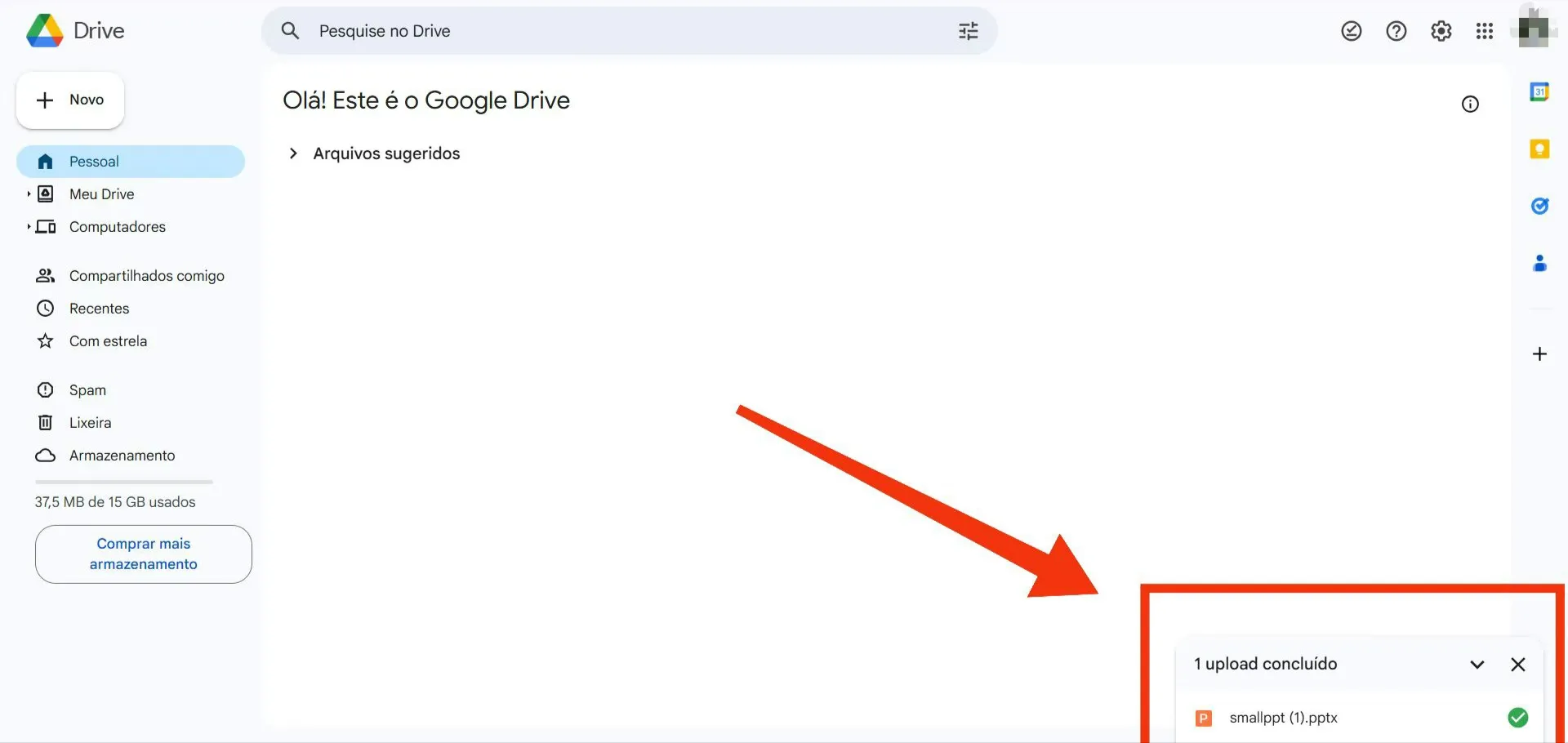The image size is (1568, 743).
Task: Open Contacts in the side panel
Action: [1540, 263]
